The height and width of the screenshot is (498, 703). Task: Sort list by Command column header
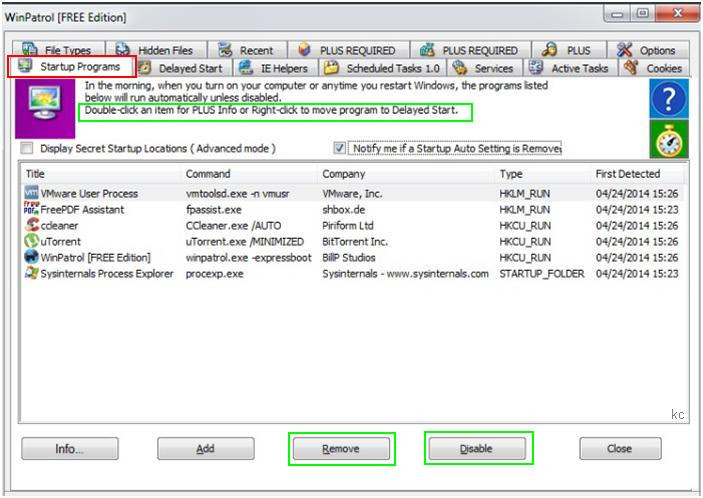pos(249,174)
